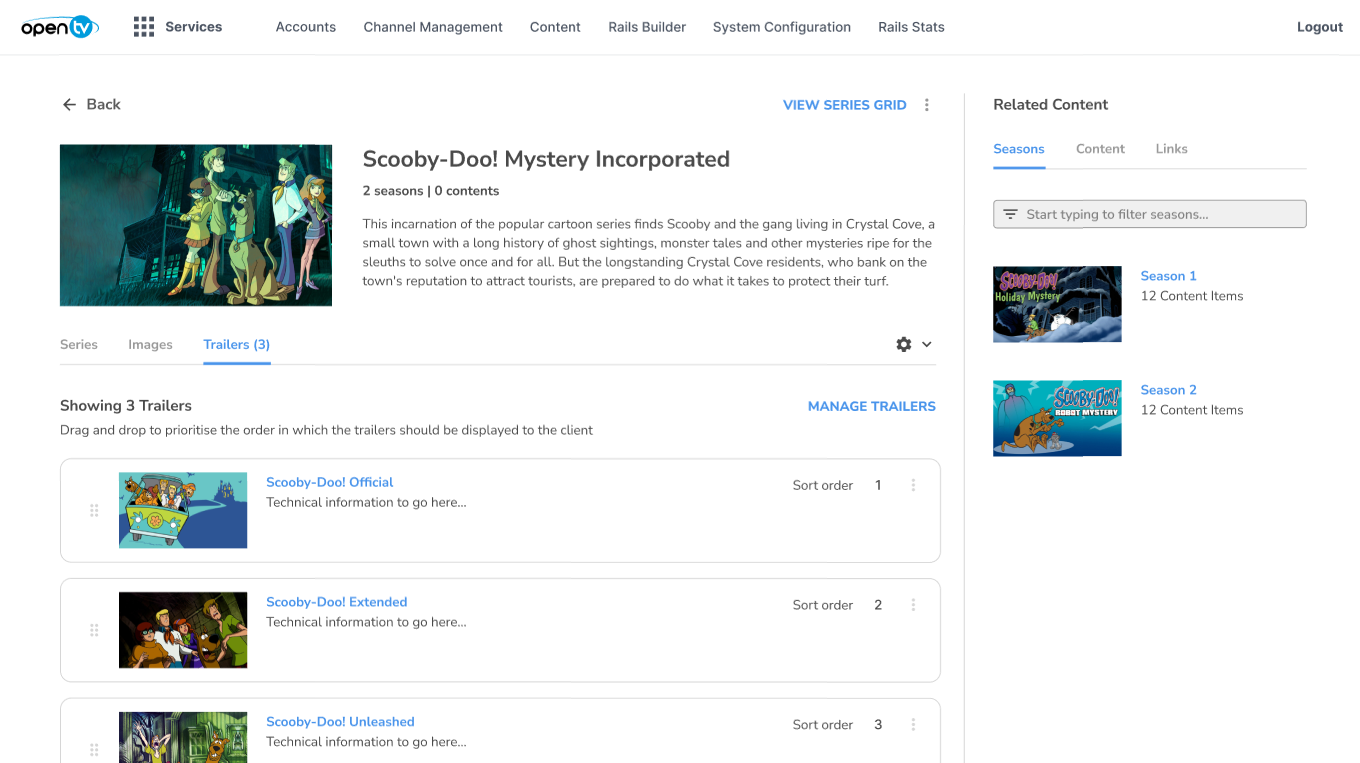Viewport: 1360px width, 763px height.
Task: Click the MANAGE TRAILERS button
Action: click(x=872, y=406)
